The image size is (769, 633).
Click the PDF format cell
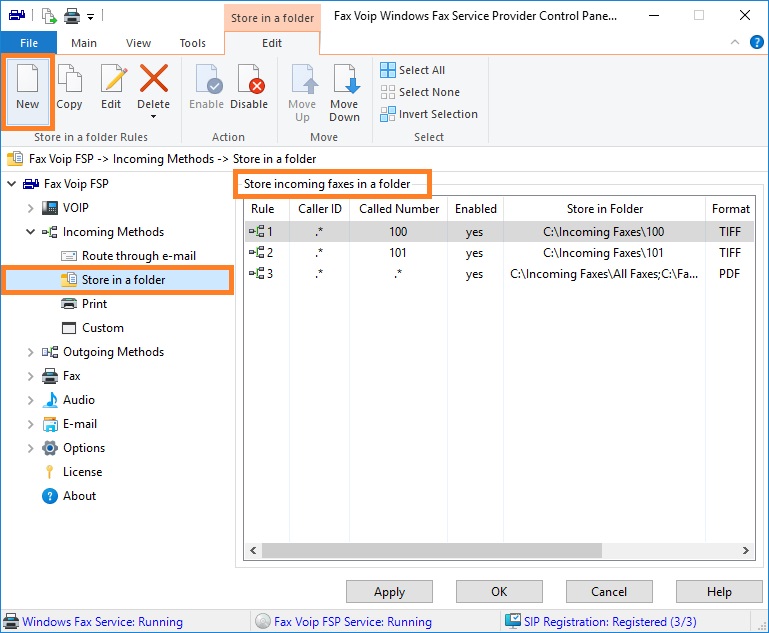729,274
